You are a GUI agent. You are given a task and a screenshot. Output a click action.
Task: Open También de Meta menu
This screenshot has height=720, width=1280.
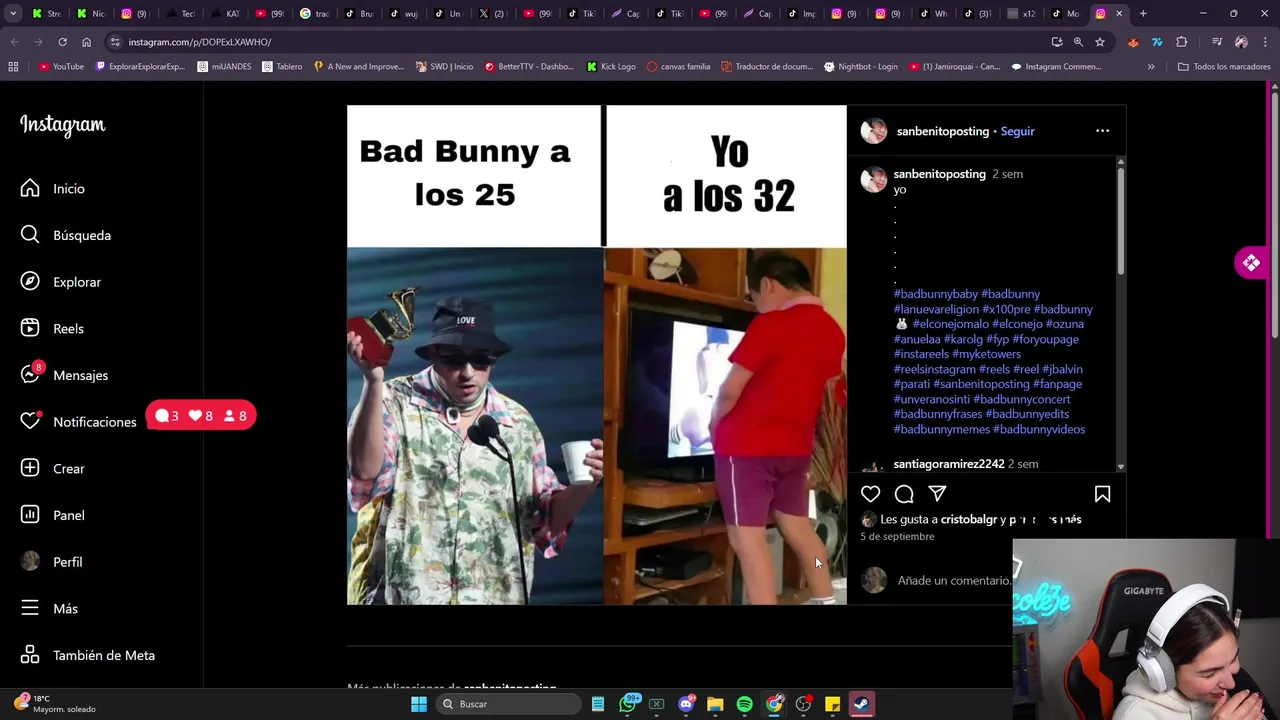pos(87,655)
